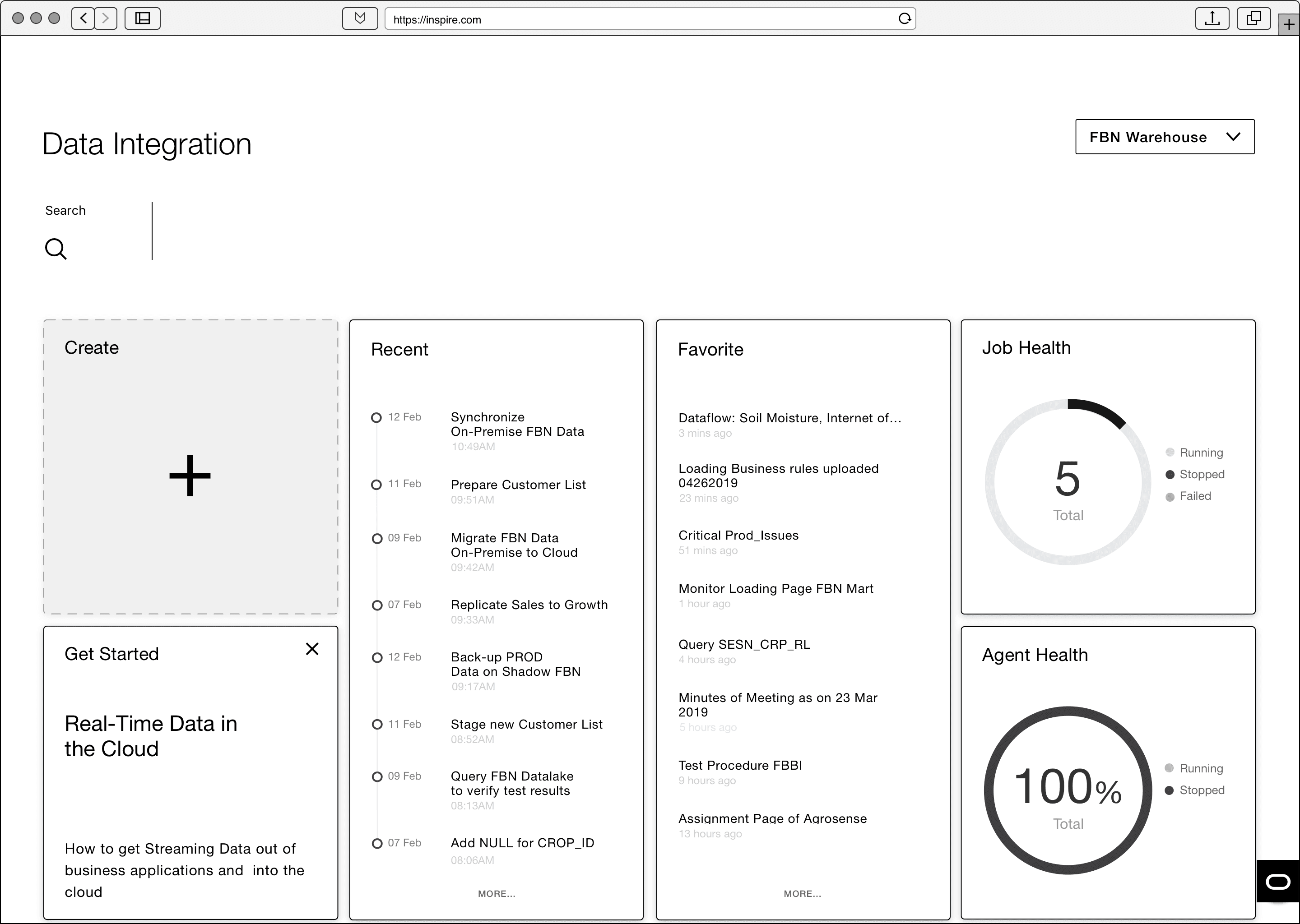The image size is (1300, 924).
Task: Open MORE link under Favorite list
Action: click(802, 893)
